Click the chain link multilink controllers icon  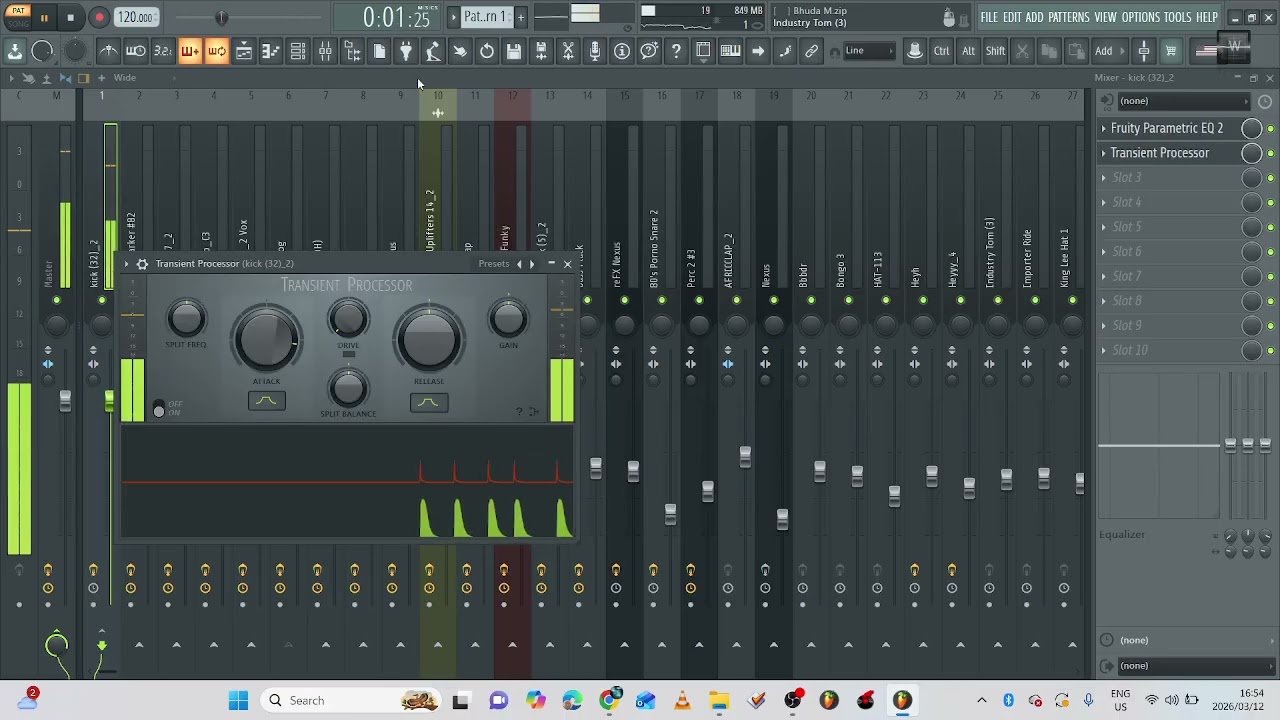812,51
